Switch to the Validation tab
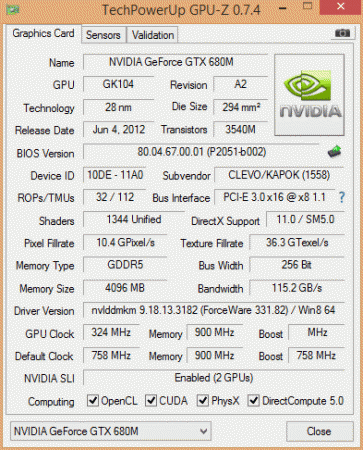This screenshot has height=450, width=363. [153, 35]
